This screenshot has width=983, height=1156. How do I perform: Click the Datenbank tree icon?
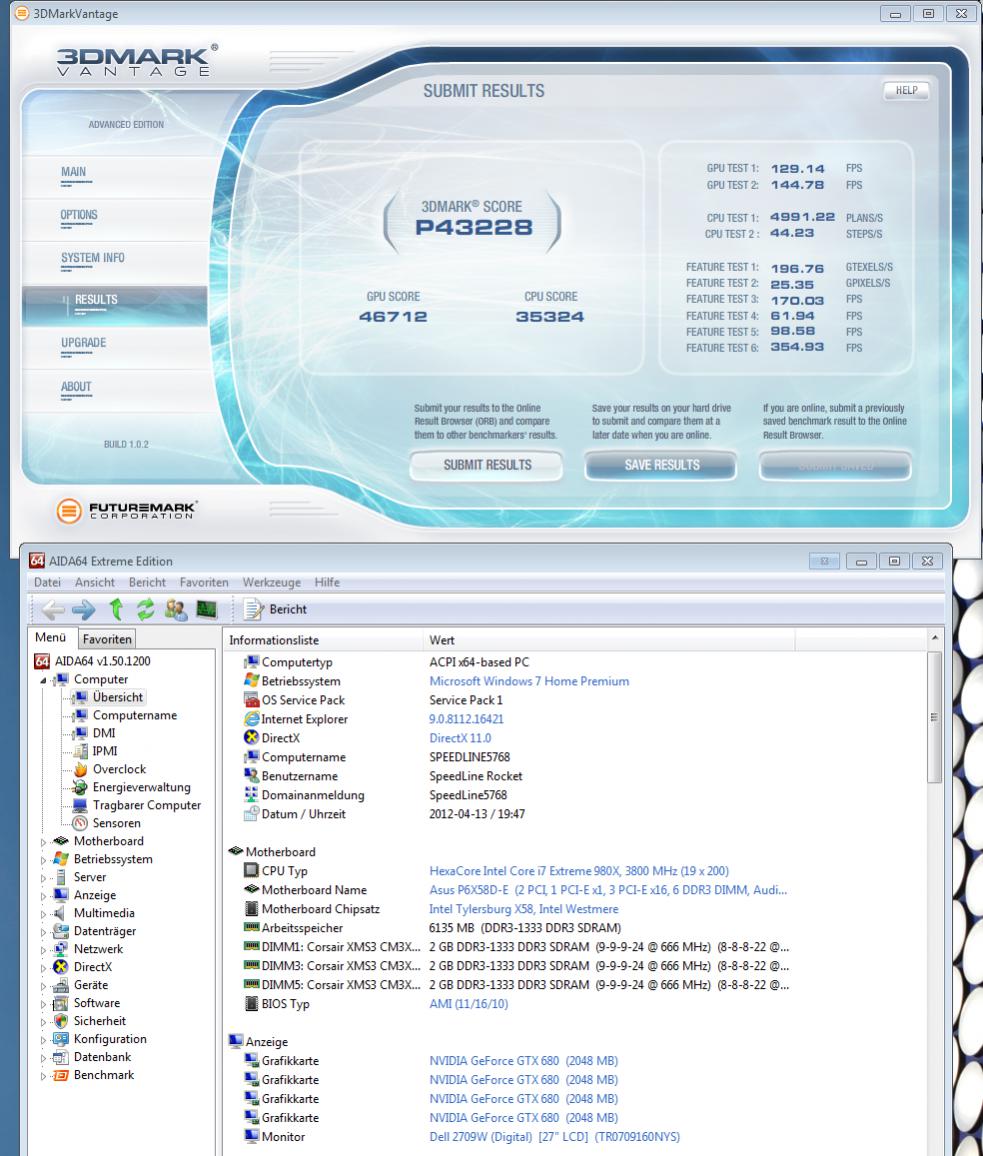click(x=61, y=1057)
